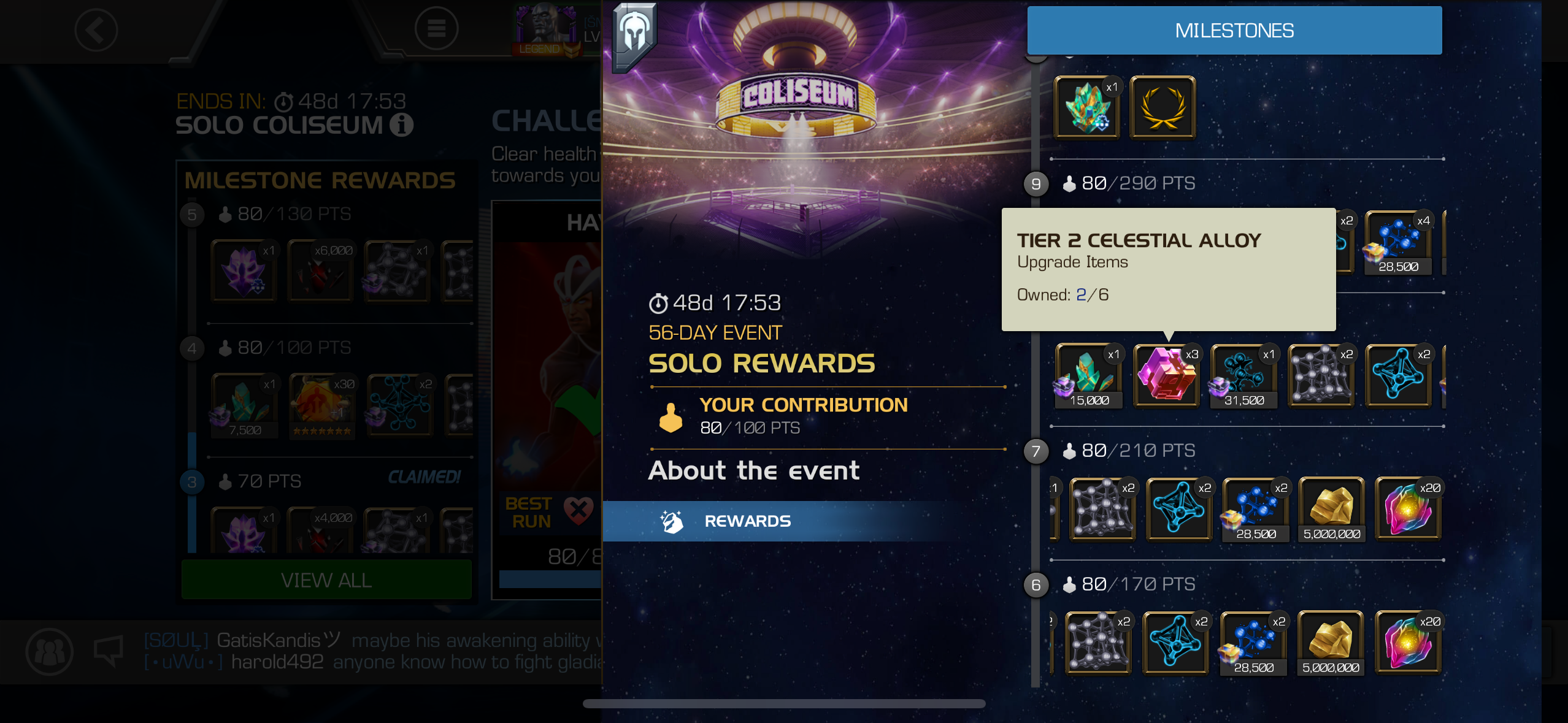Click the horizontal scrollbar at the bottom

(x=784, y=703)
